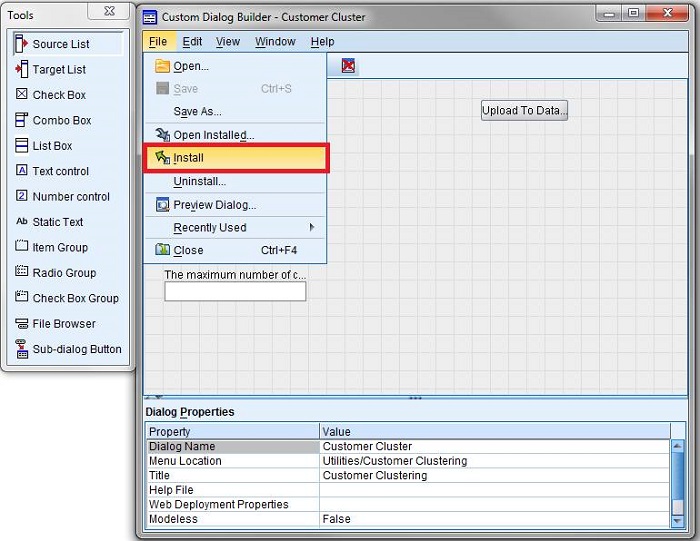
Task: Select the Menu Location property row
Action: pyautogui.click(x=408, y=461)
